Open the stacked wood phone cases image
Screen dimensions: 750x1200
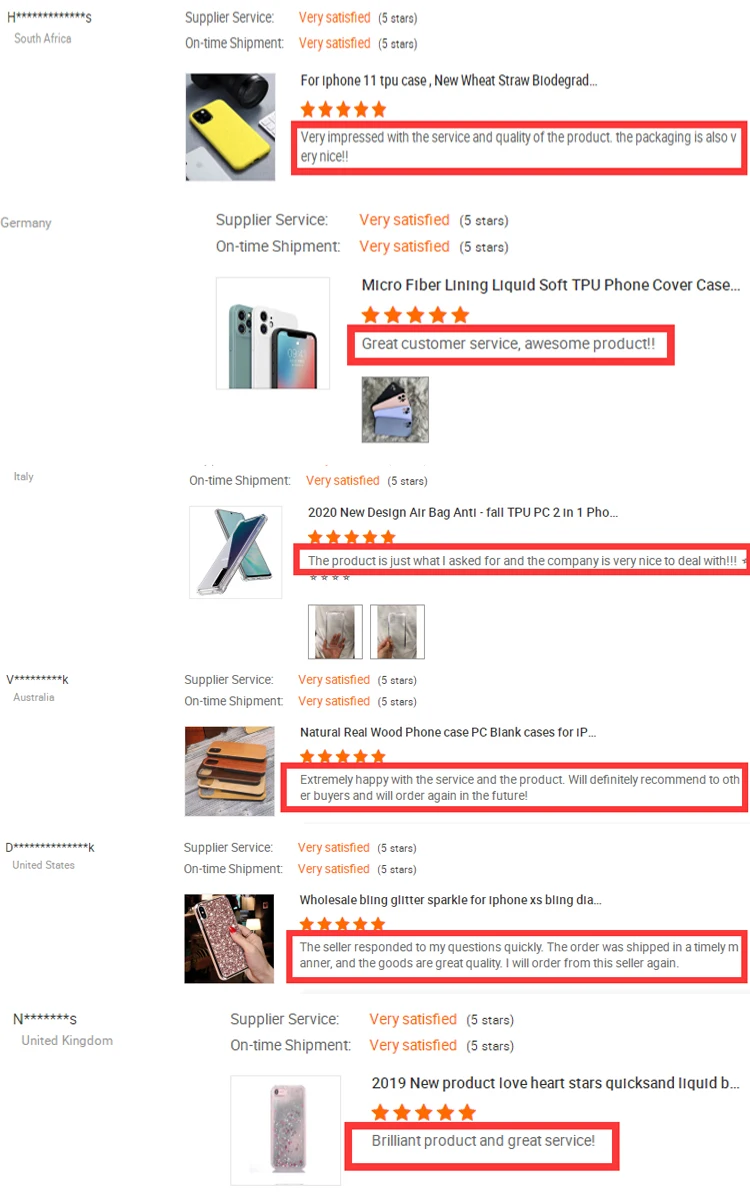coord(230,770)
